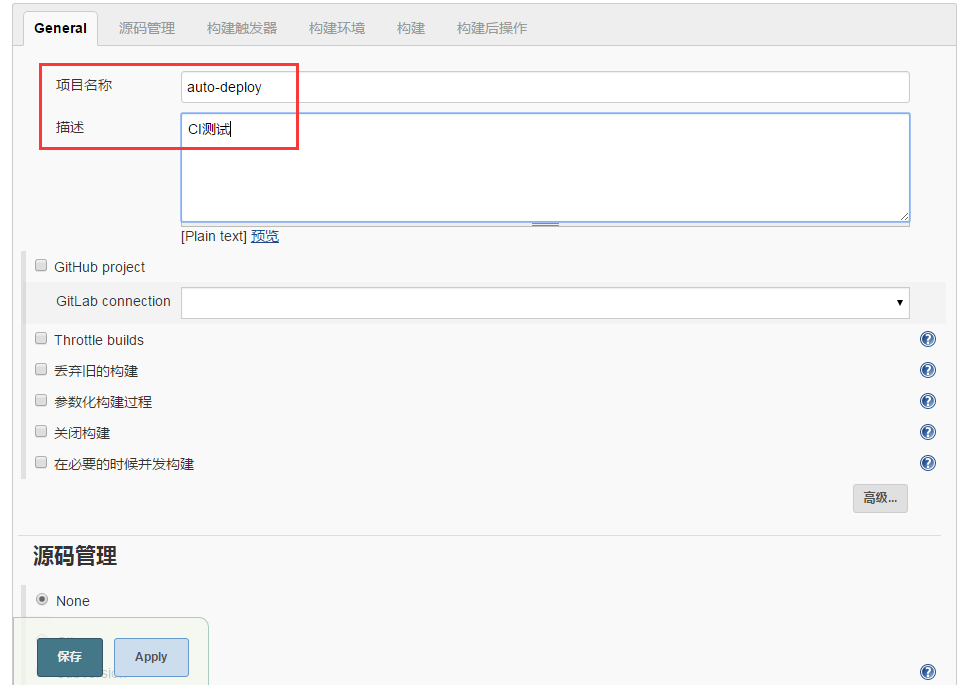Viewport: 967px width, 685px height.
Task: Open help icon for 关闭构建
Action: click(x=928, y=432)
